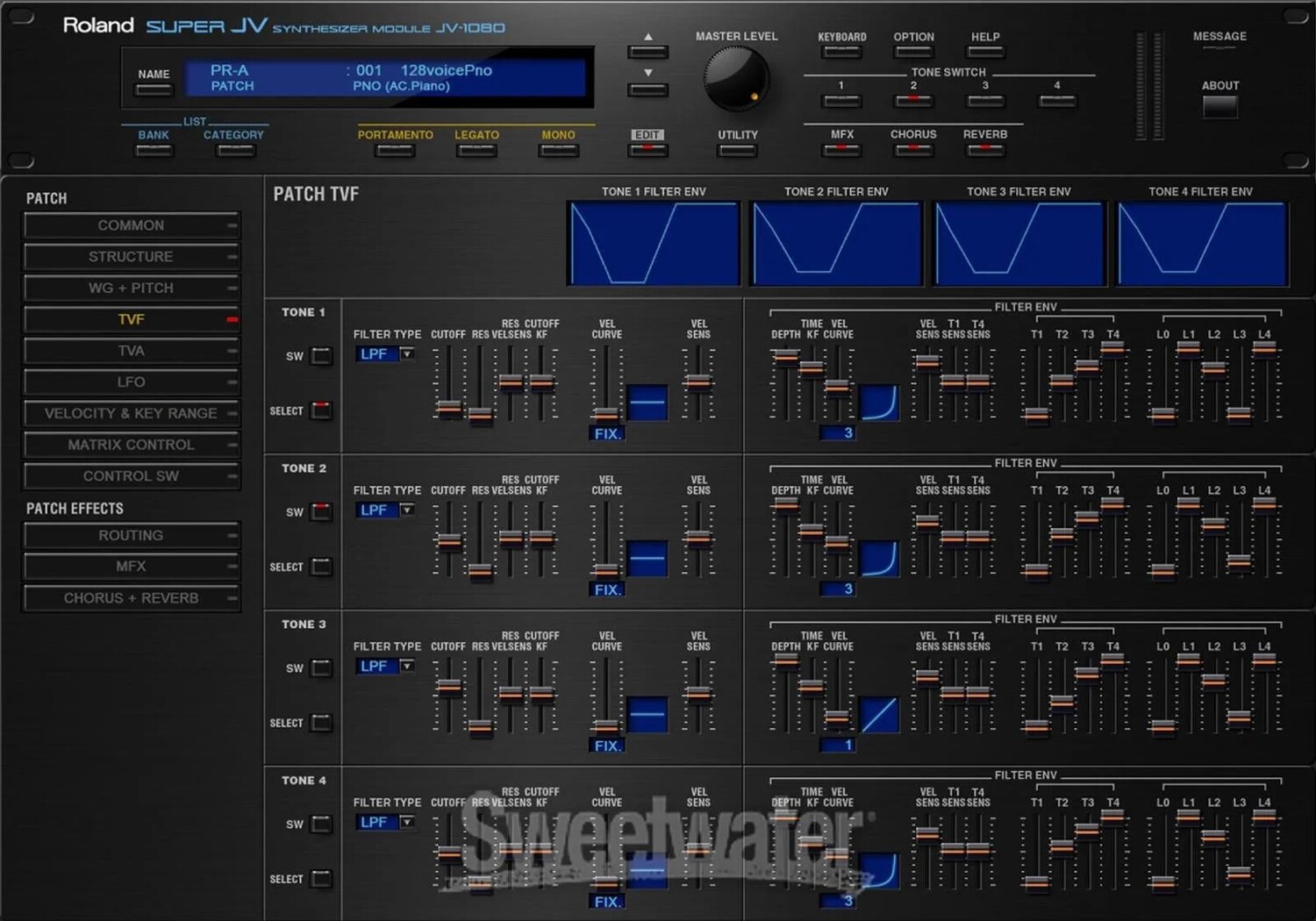Open Tone 1 filter type LPF dropdown
Screen dimensions: 1316x921
pos(406,353)
